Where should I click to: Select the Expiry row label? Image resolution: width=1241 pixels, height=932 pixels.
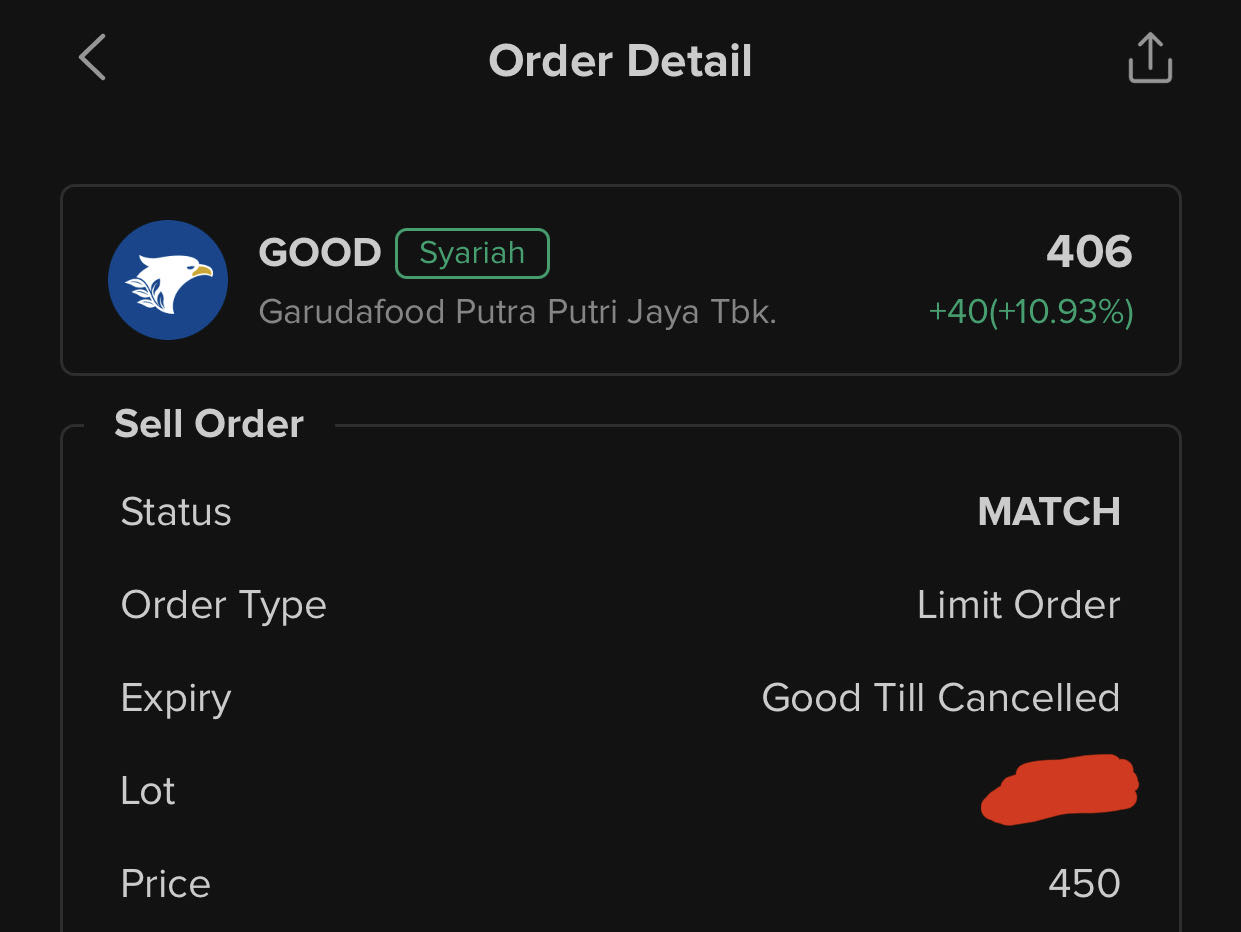coord(176,698)
